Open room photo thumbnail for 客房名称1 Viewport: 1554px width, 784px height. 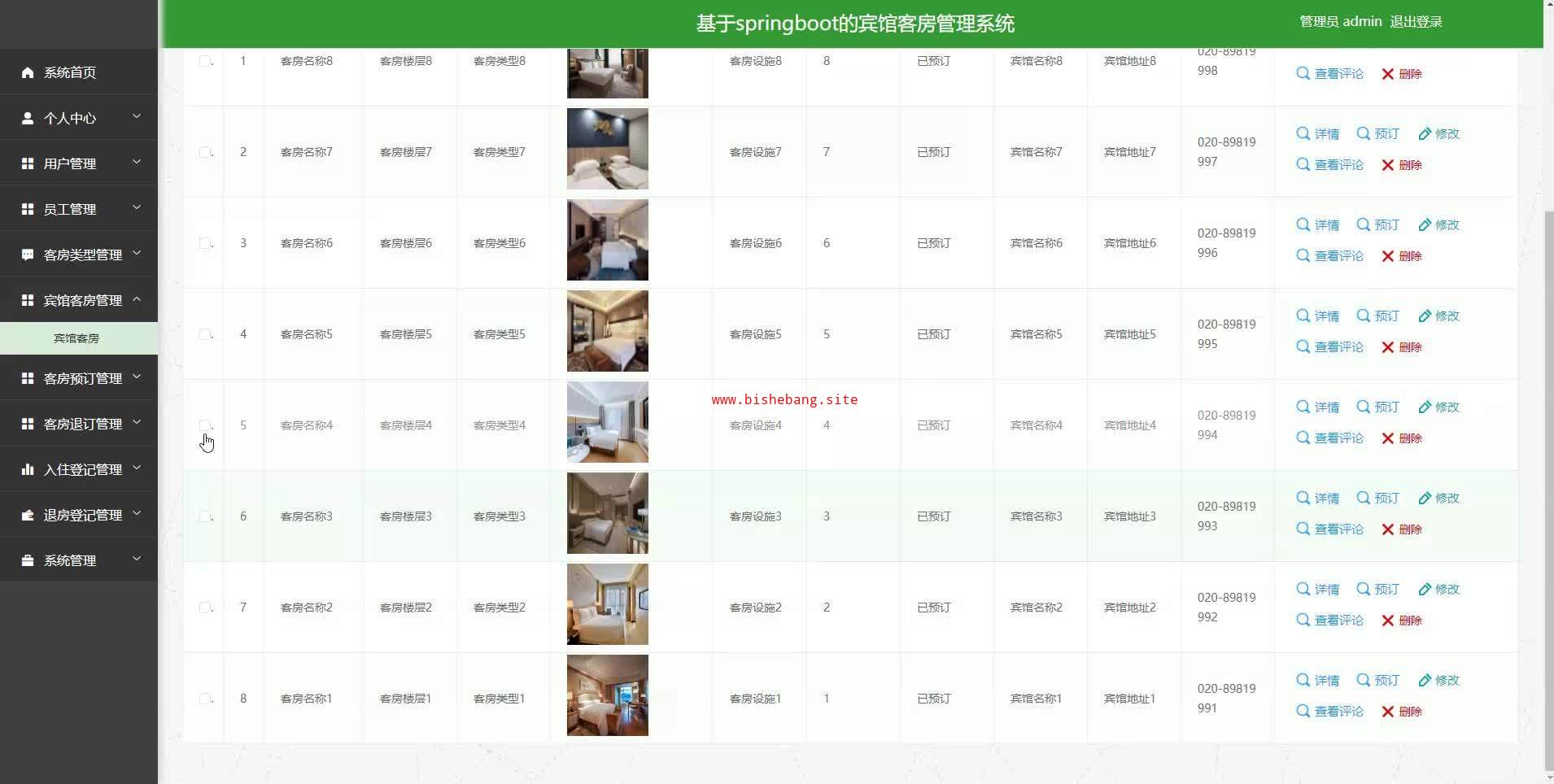pos(608,695)
